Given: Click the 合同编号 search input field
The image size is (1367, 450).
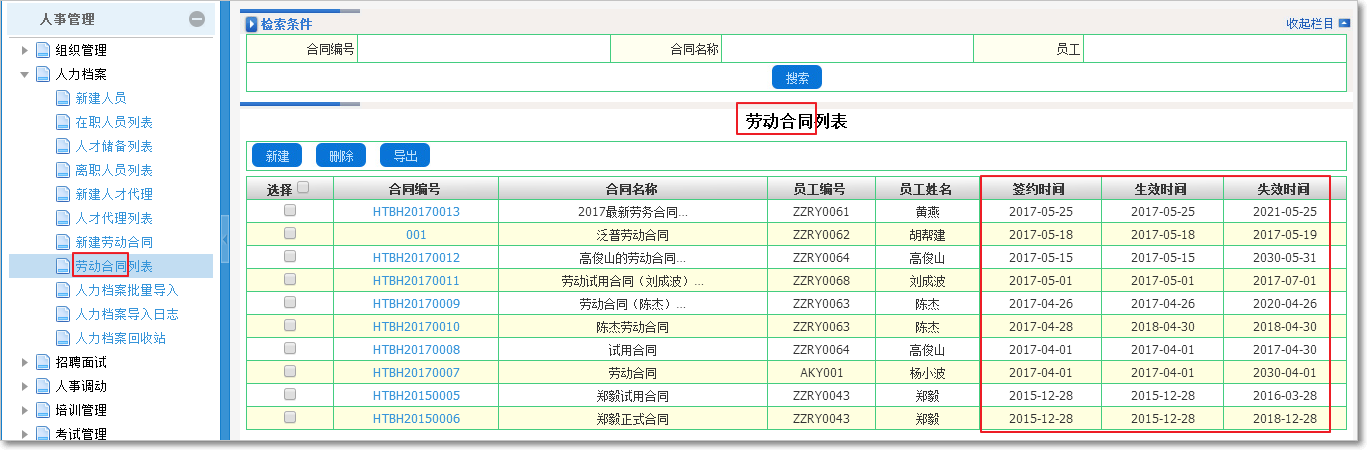Looking at the screenshot, I should pyautogui.click(x=484, y=48).
